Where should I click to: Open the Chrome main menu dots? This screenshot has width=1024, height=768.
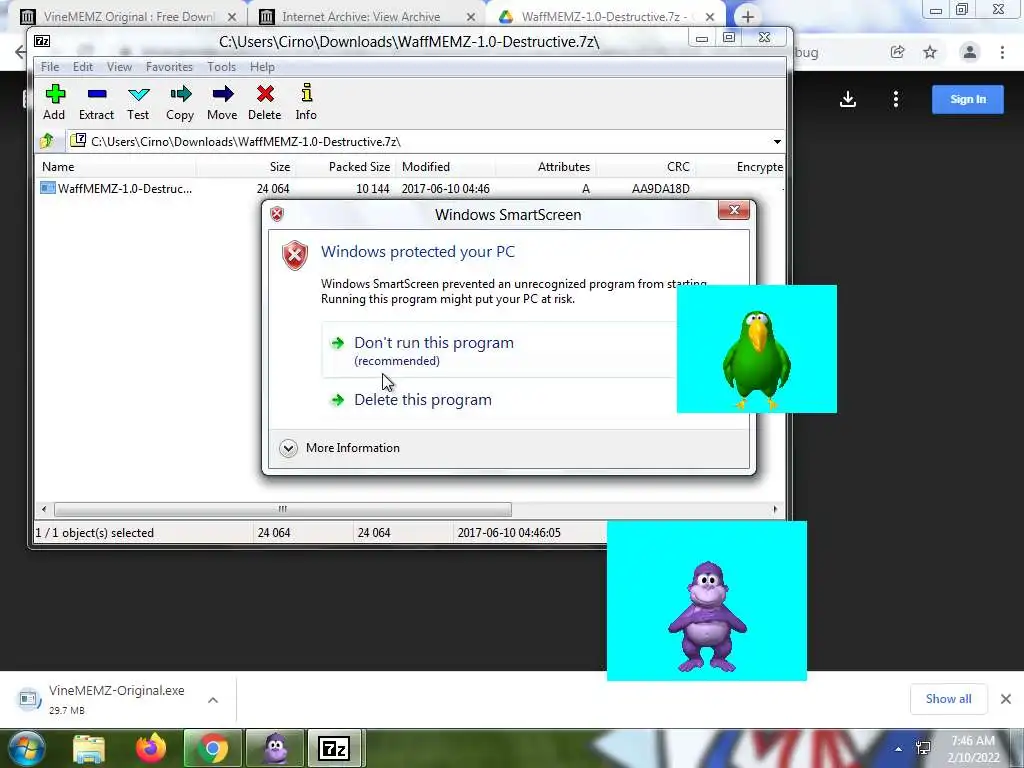[1002, 52]
